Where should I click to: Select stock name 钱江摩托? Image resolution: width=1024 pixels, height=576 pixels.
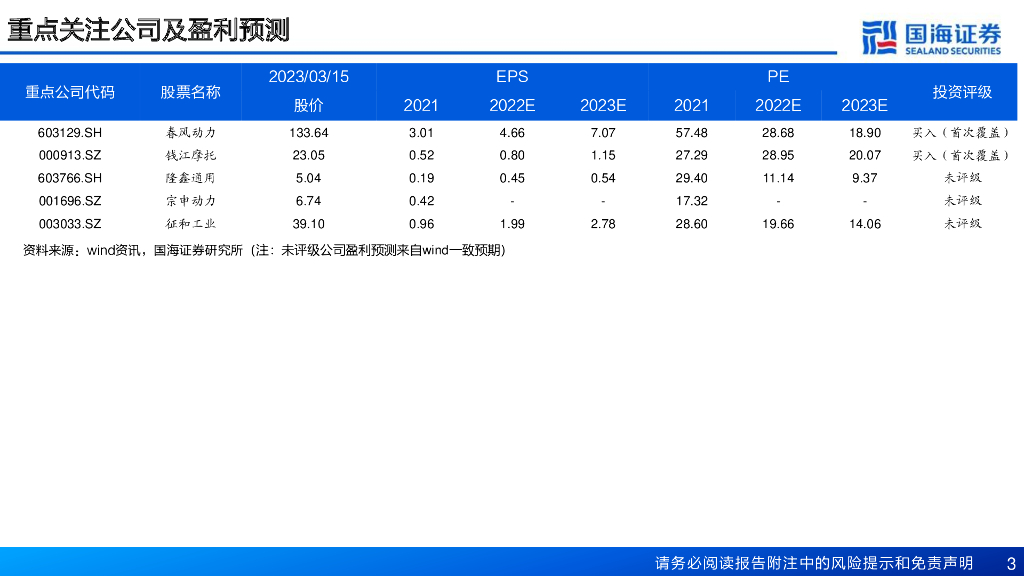pyautogui.click(x=190, y=155)
